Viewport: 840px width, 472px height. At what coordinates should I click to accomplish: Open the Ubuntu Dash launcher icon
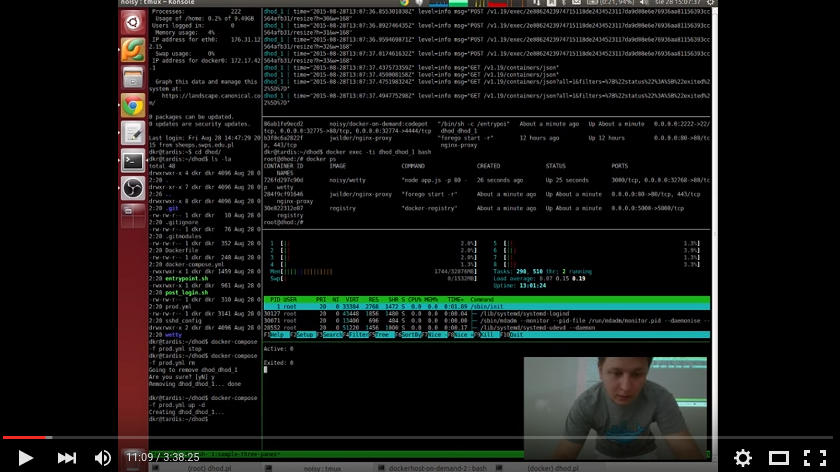(x=133, y=23)
